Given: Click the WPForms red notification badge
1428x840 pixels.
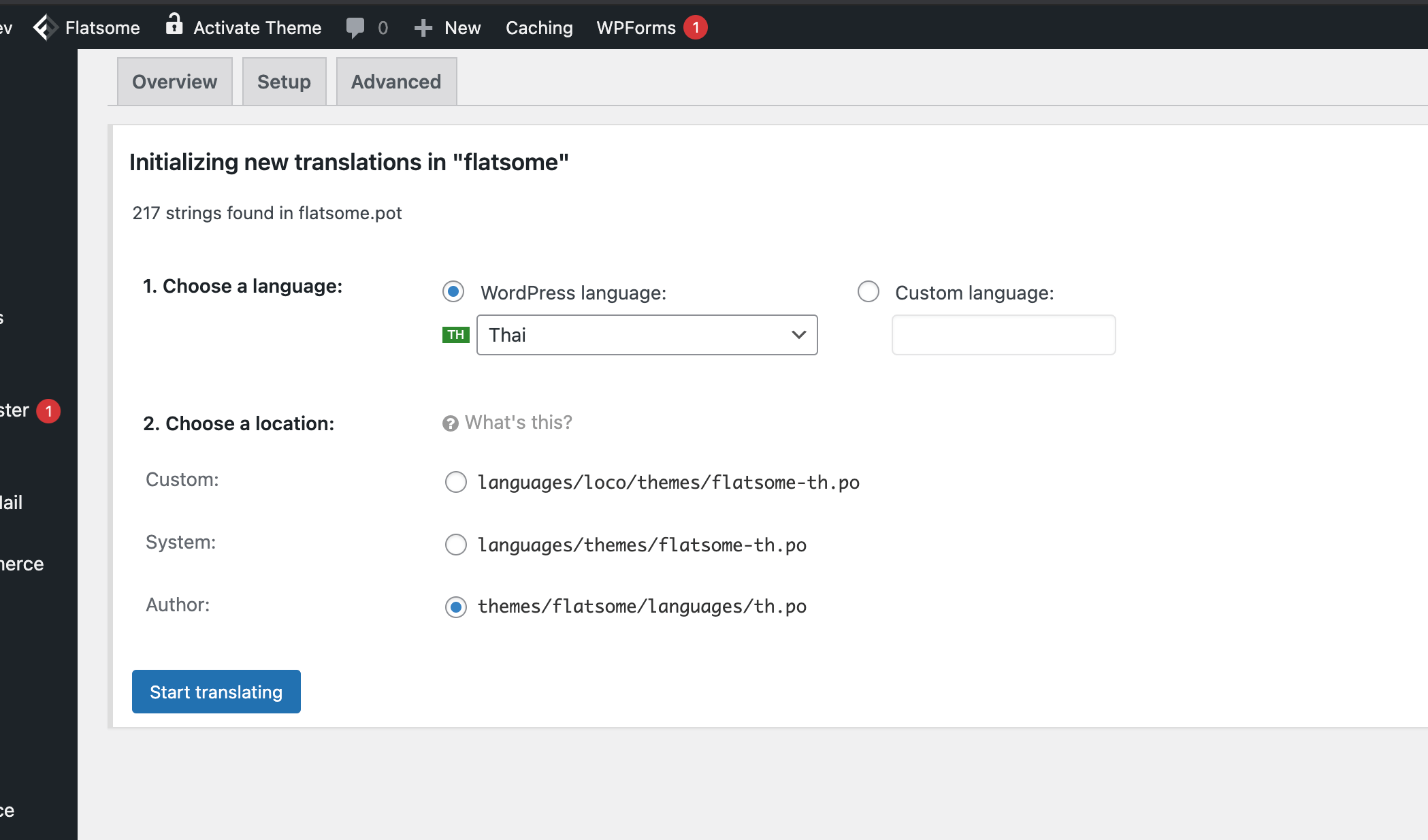Looking at the screenshot, I should click(x=696, y=28).
